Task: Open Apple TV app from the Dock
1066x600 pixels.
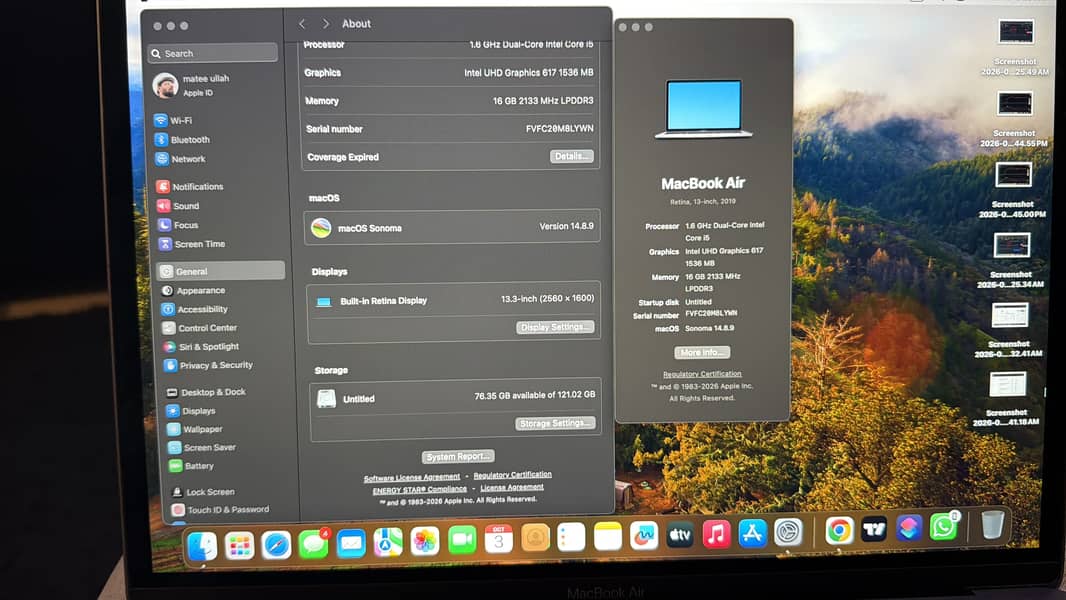Action: (680, 535)
